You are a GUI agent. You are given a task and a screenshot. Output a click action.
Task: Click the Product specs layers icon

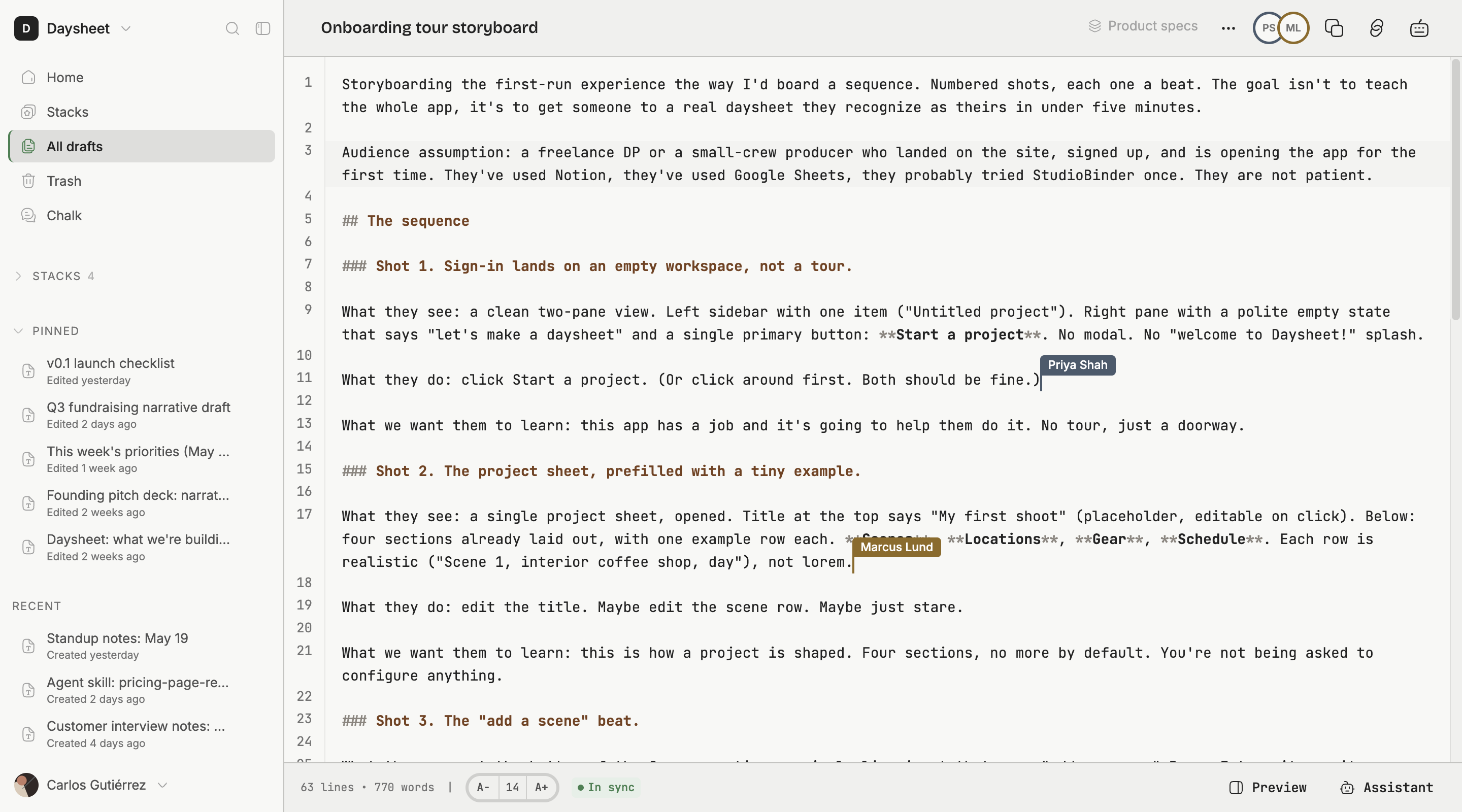click(1095, 26)
